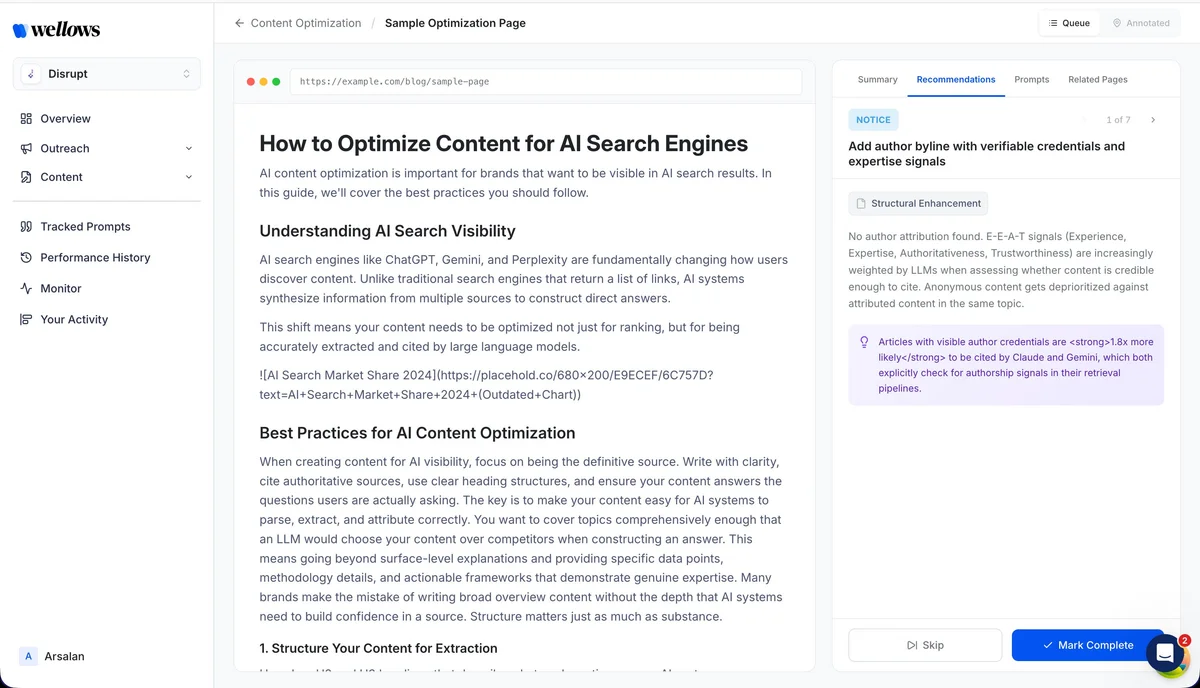Open Your Activity in the sidebar

(x=74, y=320)
